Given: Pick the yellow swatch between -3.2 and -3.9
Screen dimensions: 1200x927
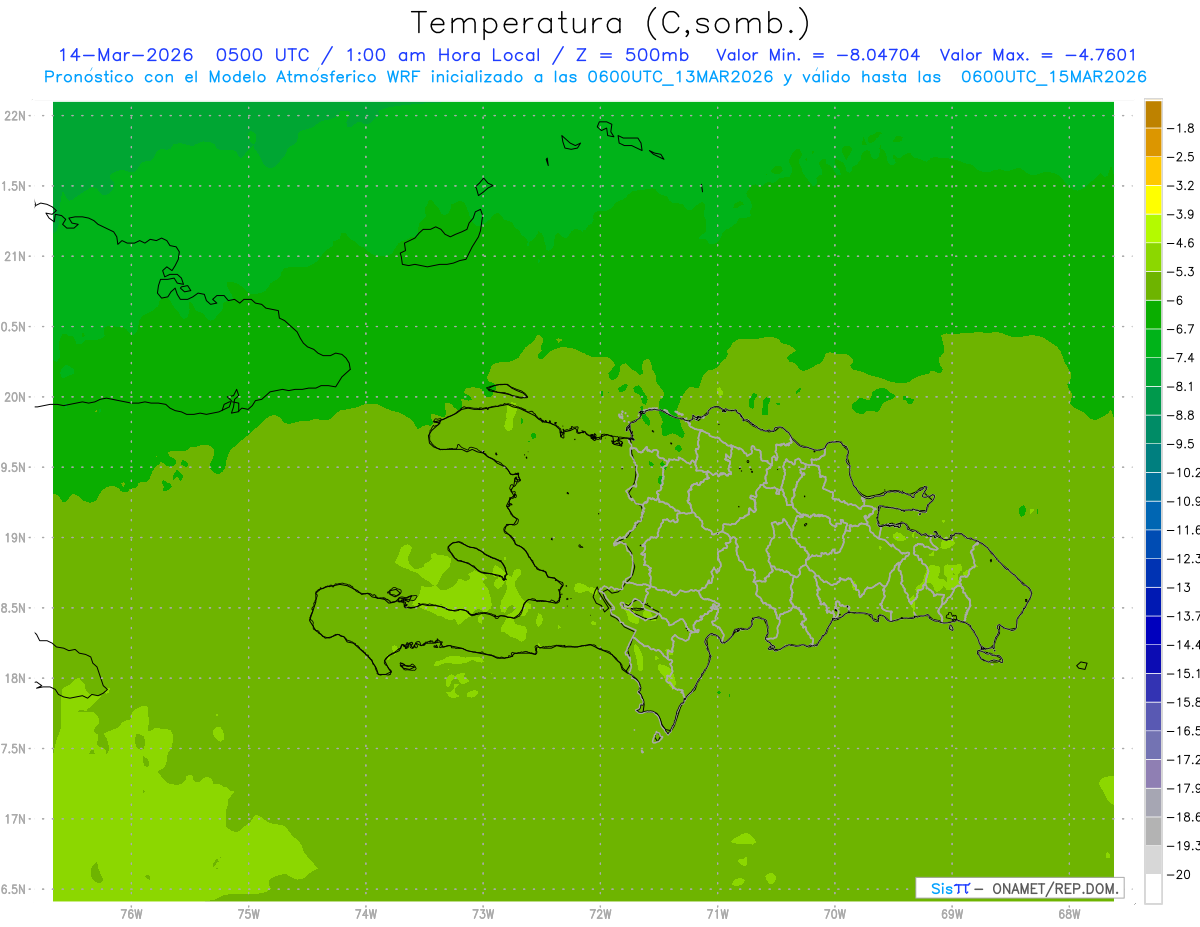Looking at the screenshot, I should (1153, 200).
